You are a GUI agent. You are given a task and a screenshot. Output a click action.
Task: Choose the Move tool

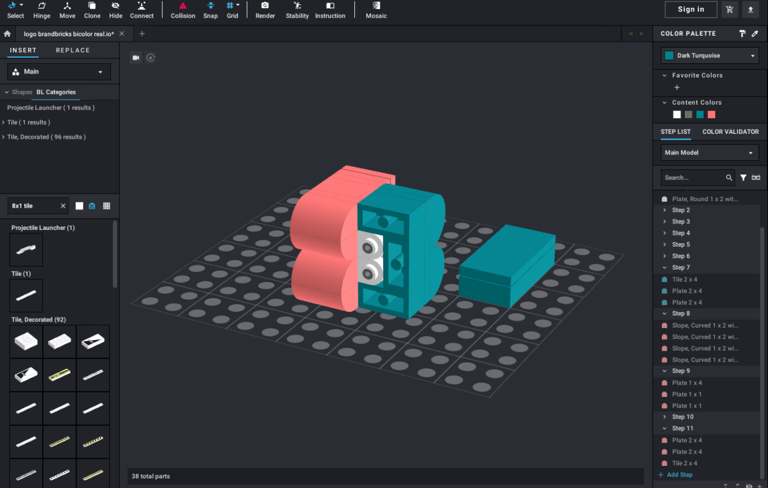[x=67, y=10]
